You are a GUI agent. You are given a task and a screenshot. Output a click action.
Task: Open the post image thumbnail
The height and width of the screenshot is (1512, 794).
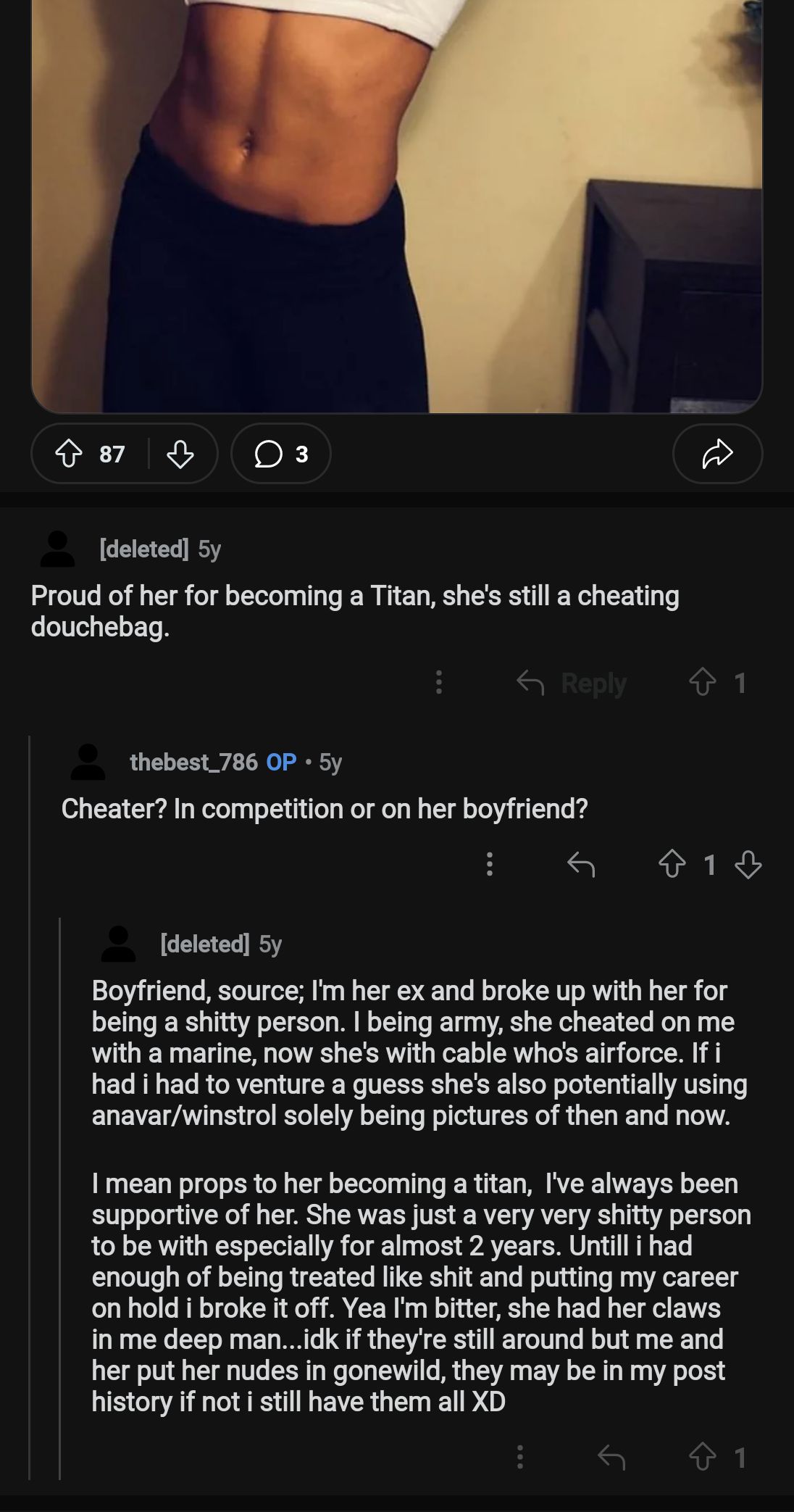coord(396,206)
